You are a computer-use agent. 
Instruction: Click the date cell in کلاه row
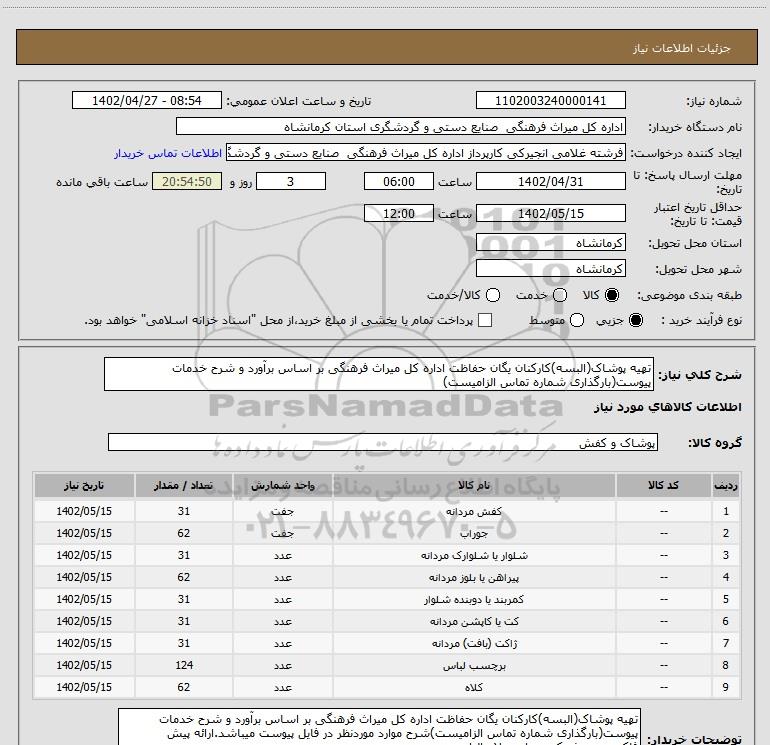(x=84, y=688)
